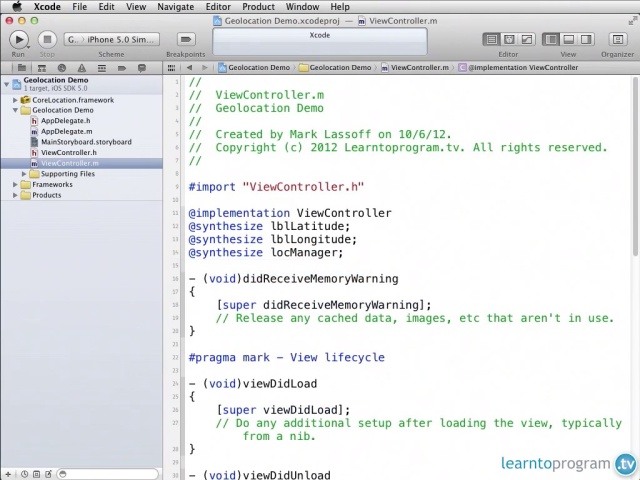Image resolution: width=640 pixels, height=480 pixels.
Task: Select ViewController.m in the navigator
Action: coord(82,163)
